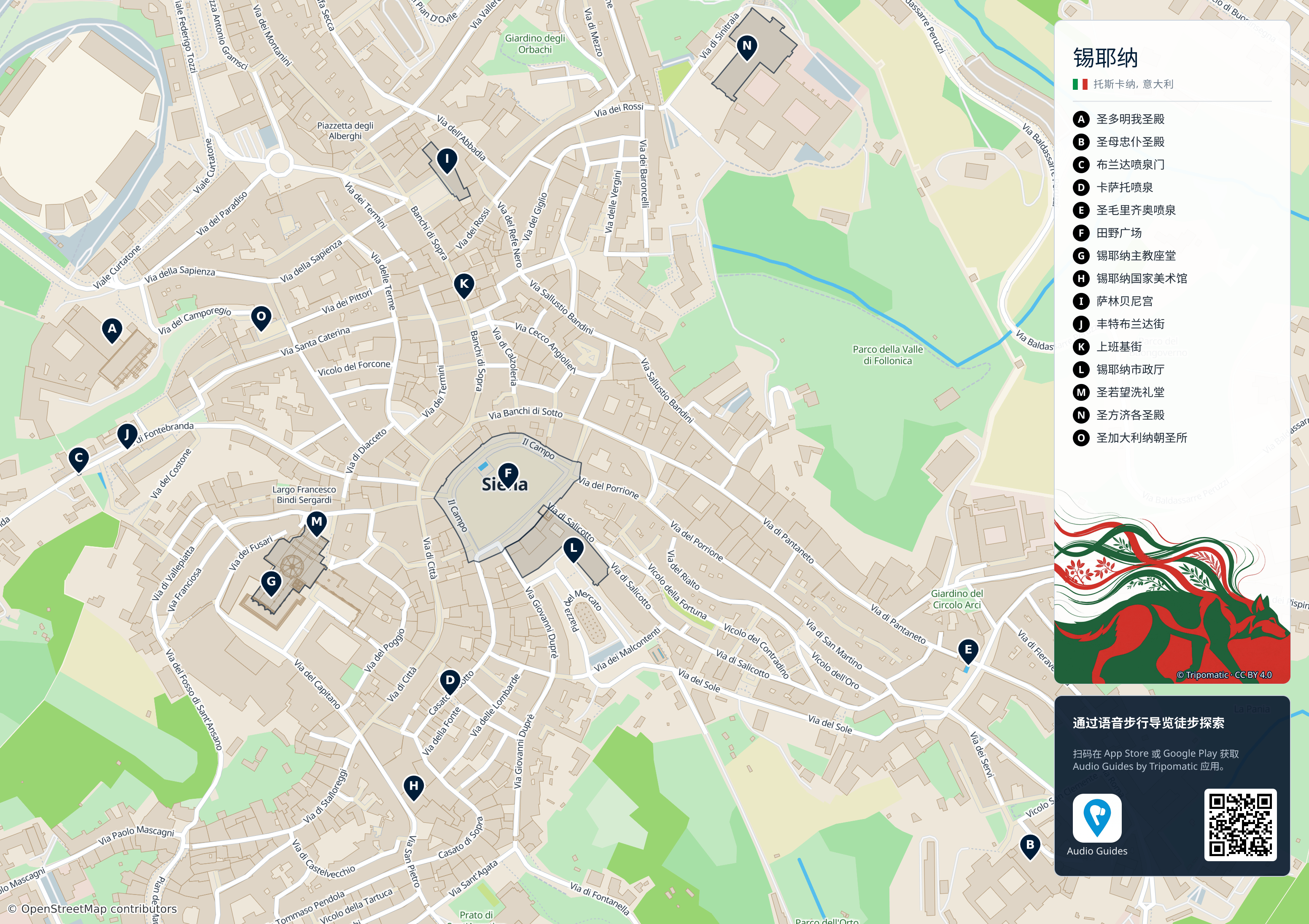Image resolution: width=1309 pixels, height=924 pixels.
Task: Click map marker F on Il Campo
Action: (508, 474)
